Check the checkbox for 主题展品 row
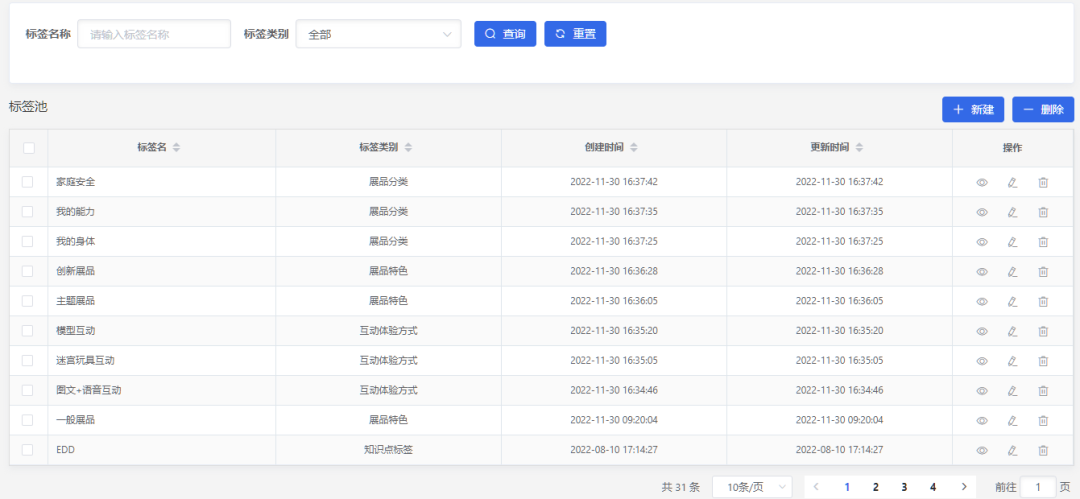The height and width of the screenshot is (499, 1080). pos(28,301)
